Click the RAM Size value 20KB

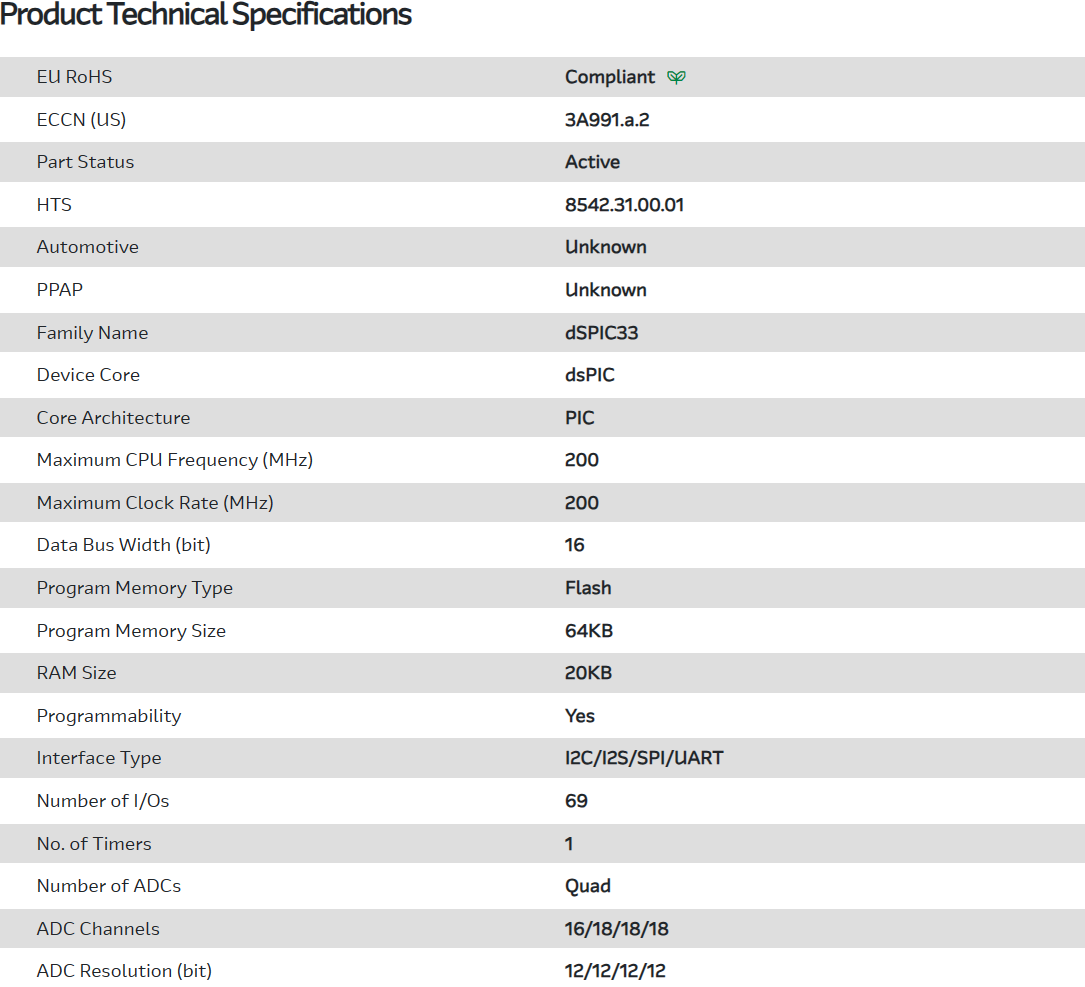tap(588, 673)
